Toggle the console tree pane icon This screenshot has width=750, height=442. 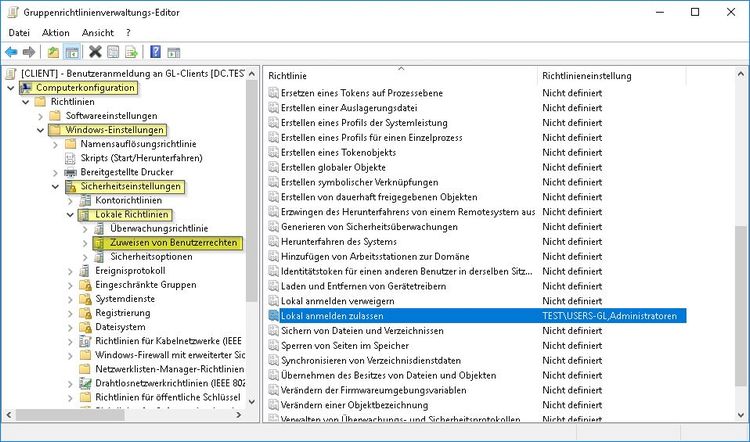point(72,52)
